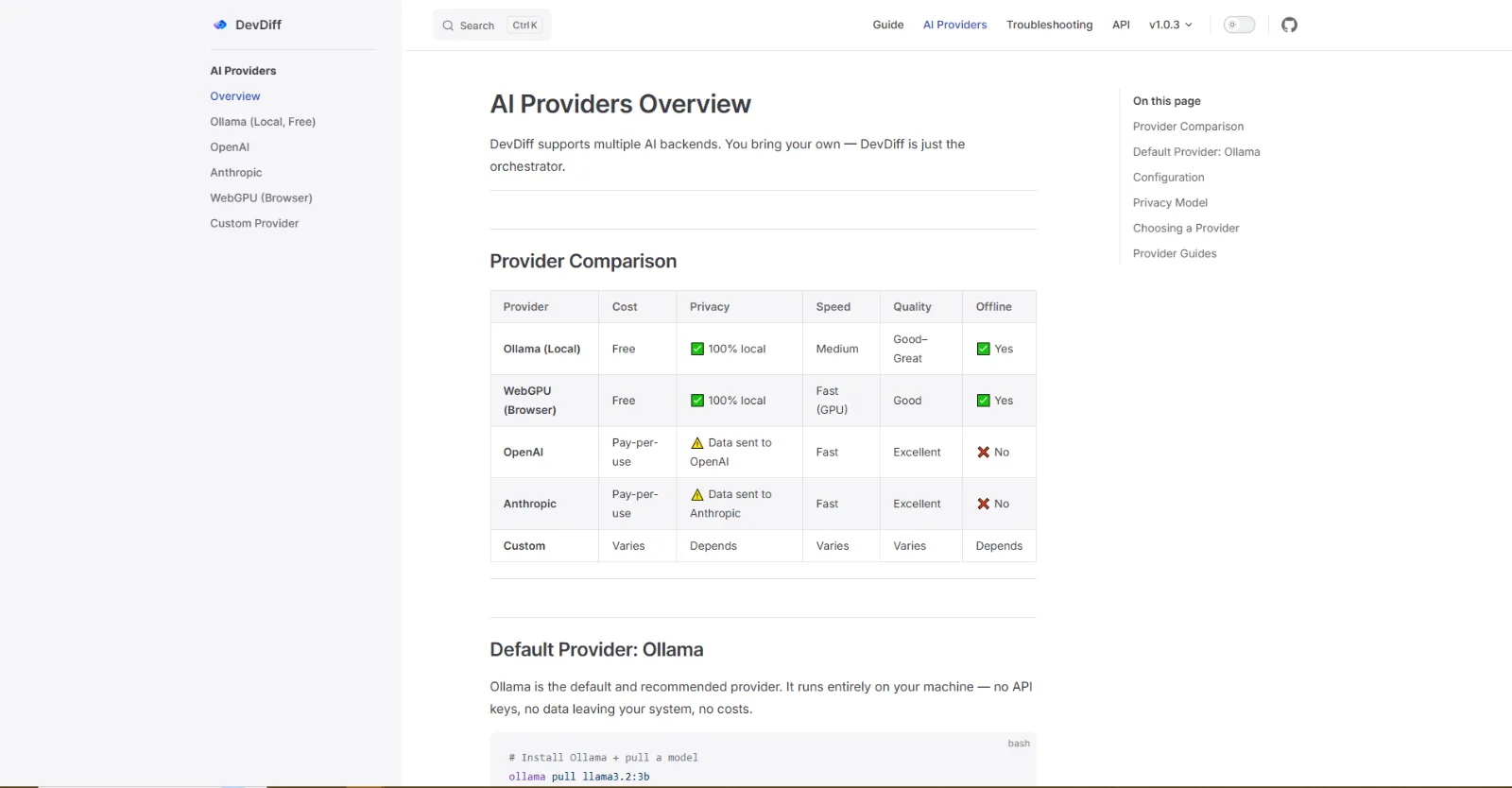
Task: Click the Offline column header
Action: tap(999, 307)
